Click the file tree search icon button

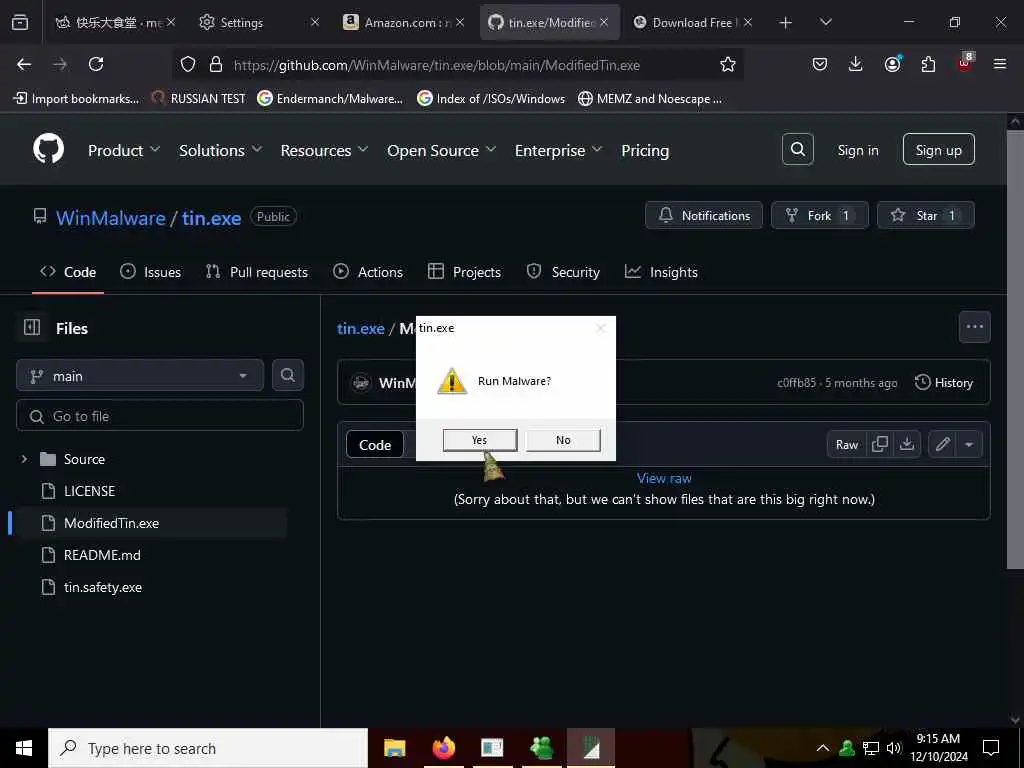(287, 376)
